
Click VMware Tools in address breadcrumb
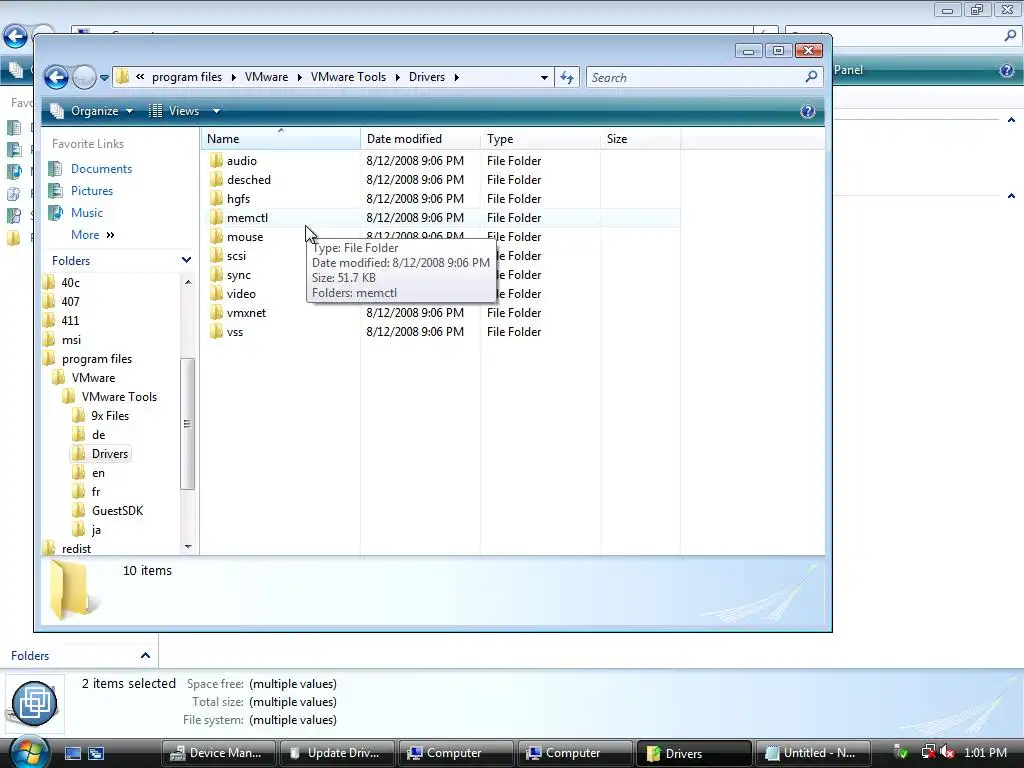pyautogui.click(x=348, y=77)
